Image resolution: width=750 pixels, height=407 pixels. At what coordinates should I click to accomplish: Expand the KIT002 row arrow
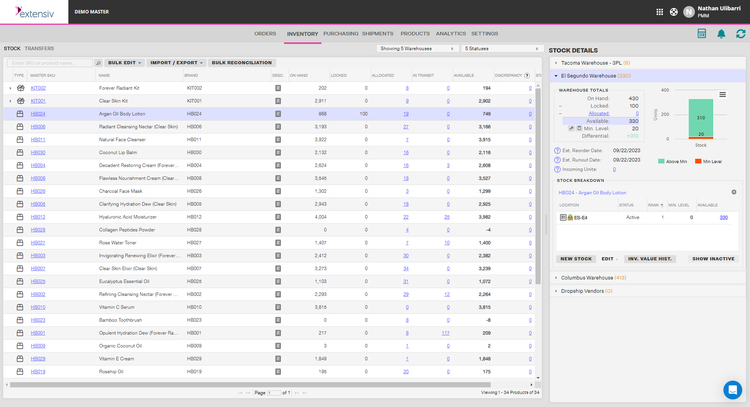click(x=10, y=88)
